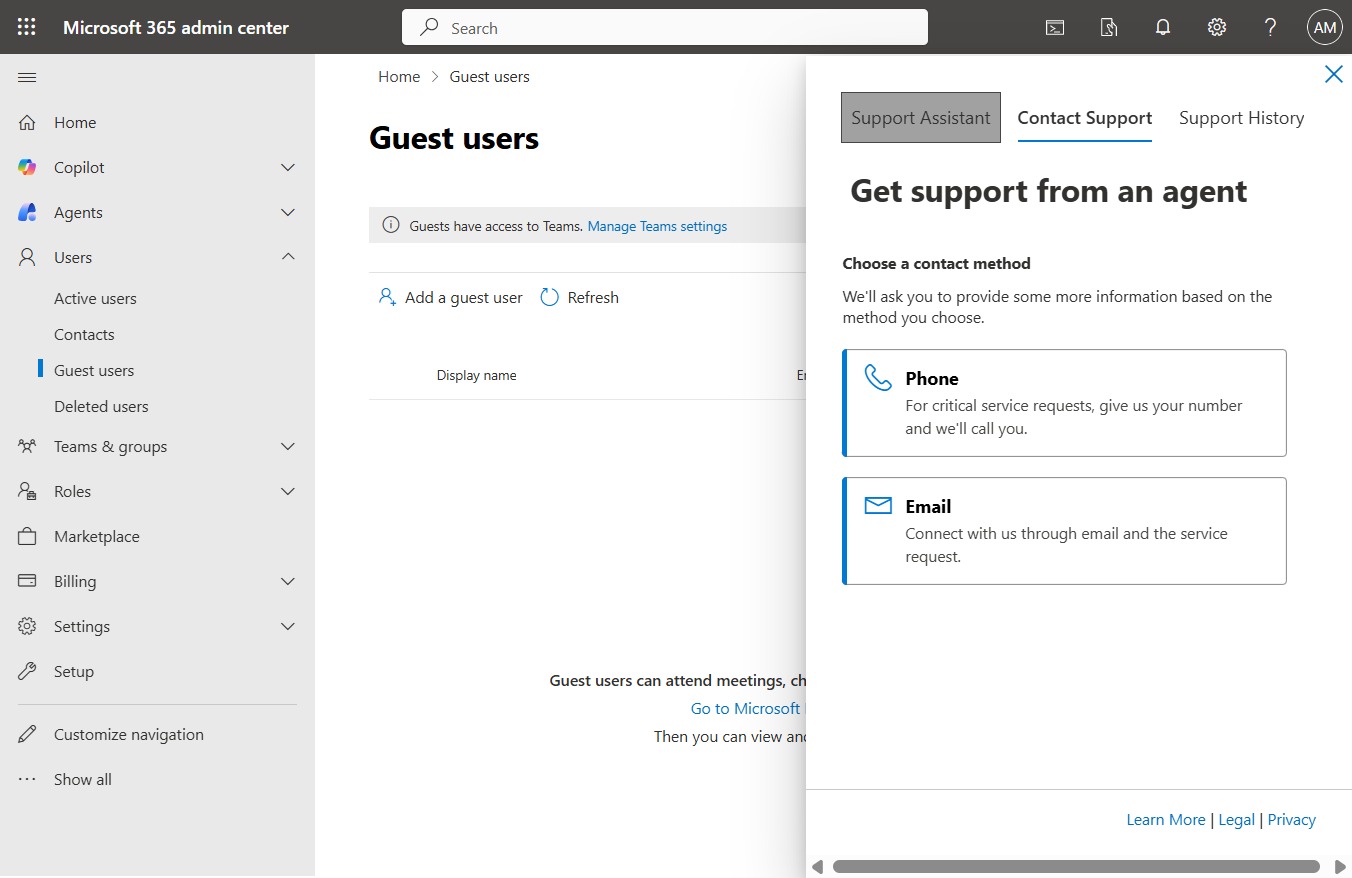
Task: Switch to the Support Assistant tab
Action: [x=921, y=118]
